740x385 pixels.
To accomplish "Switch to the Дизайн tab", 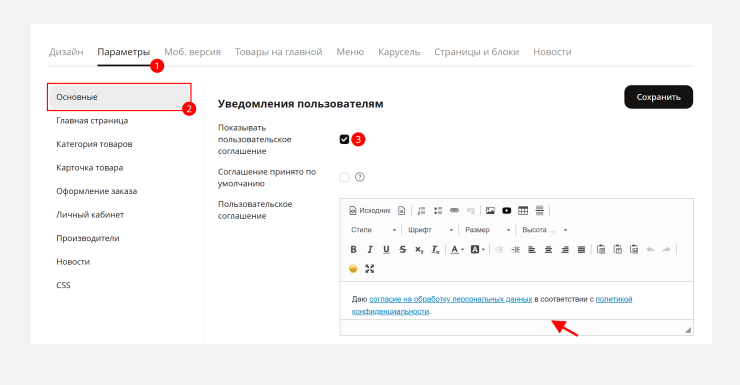I will coord(66,52).
